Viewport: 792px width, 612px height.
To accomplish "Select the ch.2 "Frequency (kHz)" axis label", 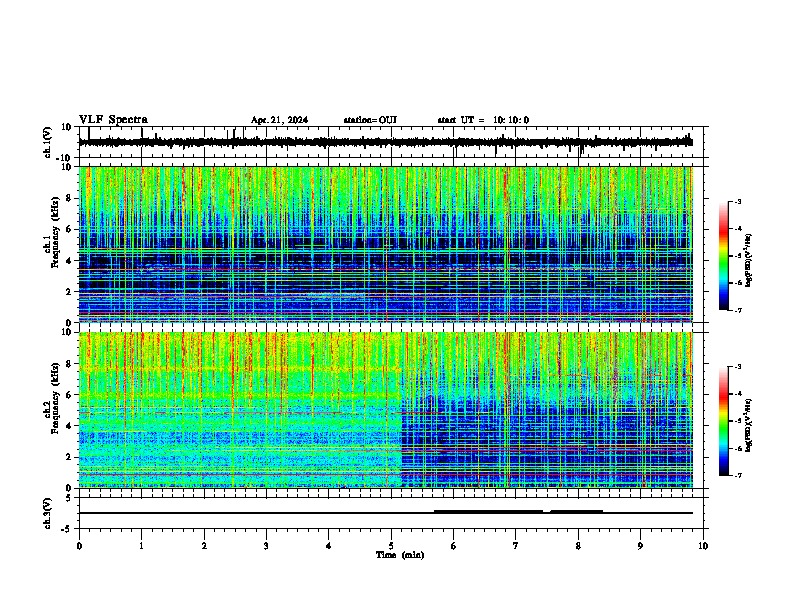I will (55, 397).
